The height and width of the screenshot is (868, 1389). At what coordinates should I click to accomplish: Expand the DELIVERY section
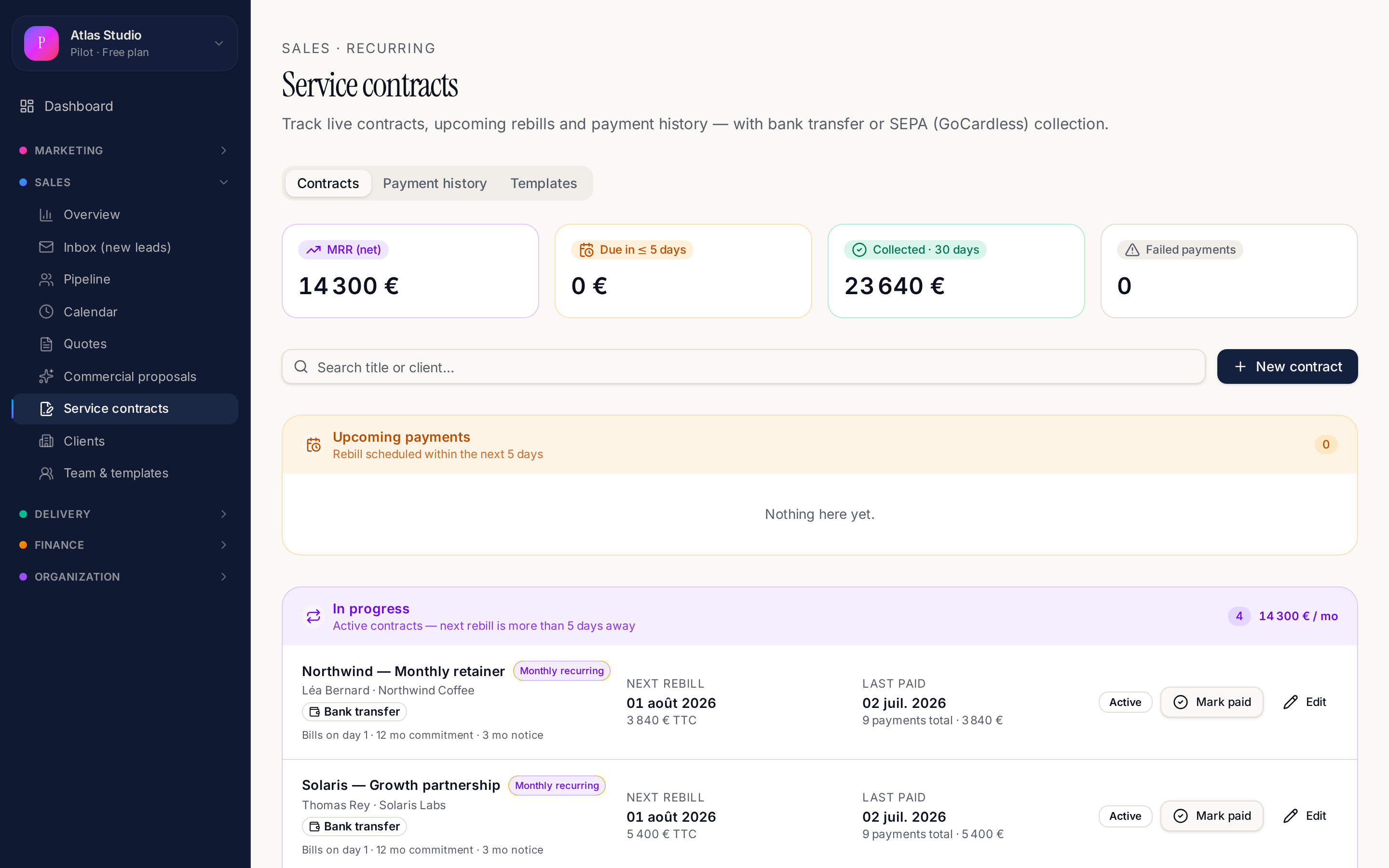coord(125,514)
